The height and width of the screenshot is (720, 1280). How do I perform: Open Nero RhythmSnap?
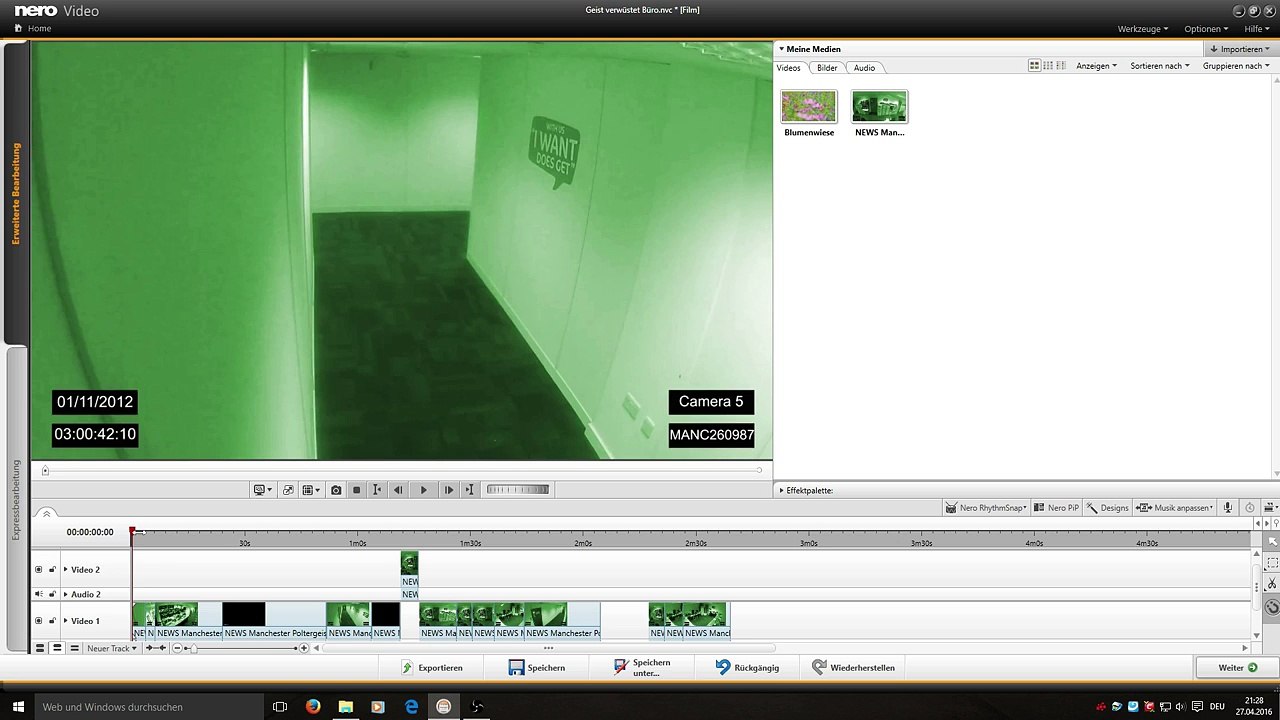pyautogui.click(x=985, y=508)
